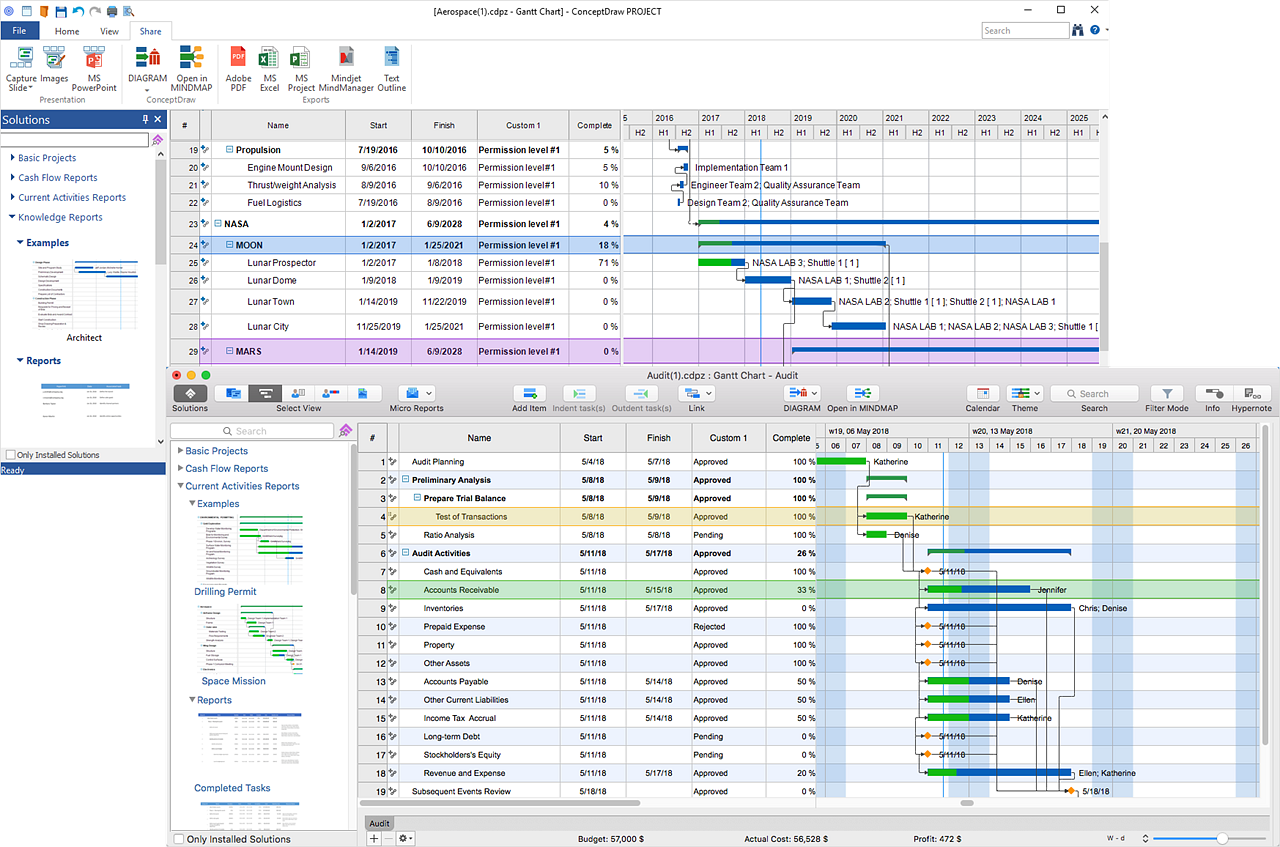
Task: Click Space Mission example link
Action: 234,681
